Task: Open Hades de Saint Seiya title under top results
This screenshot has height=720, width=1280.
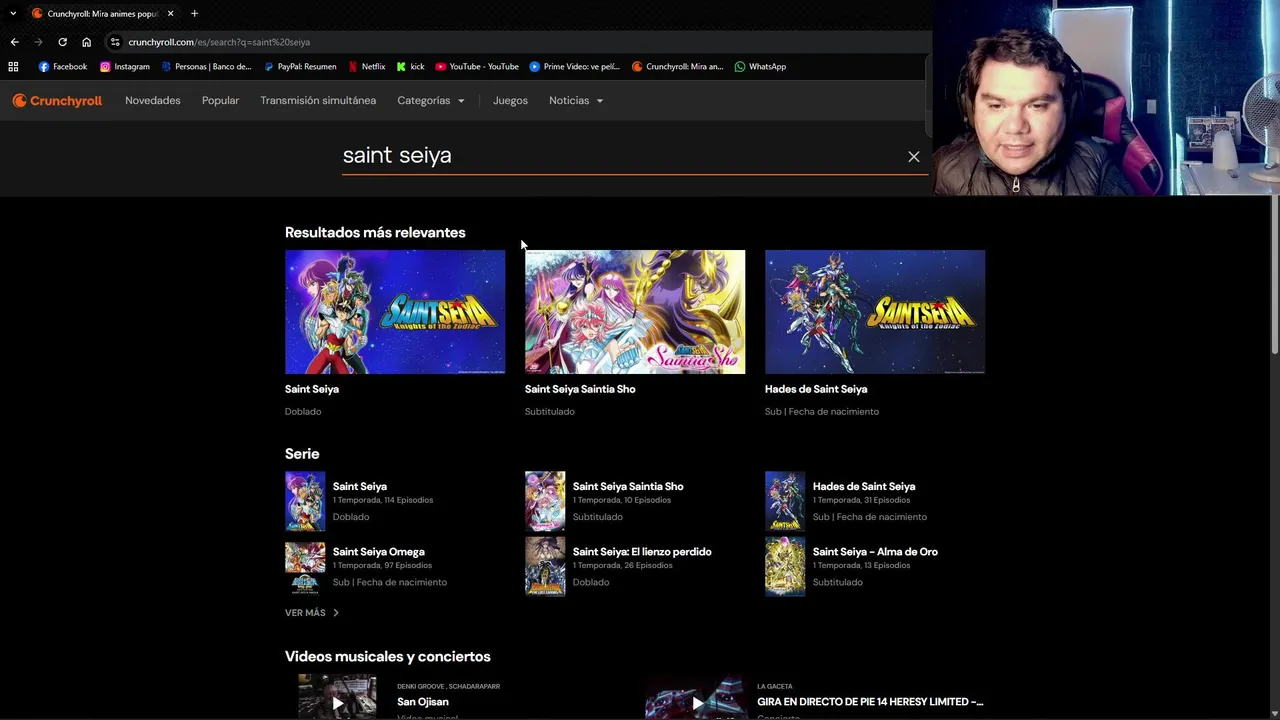Action: pyautogui.click(x=816, y=389)
